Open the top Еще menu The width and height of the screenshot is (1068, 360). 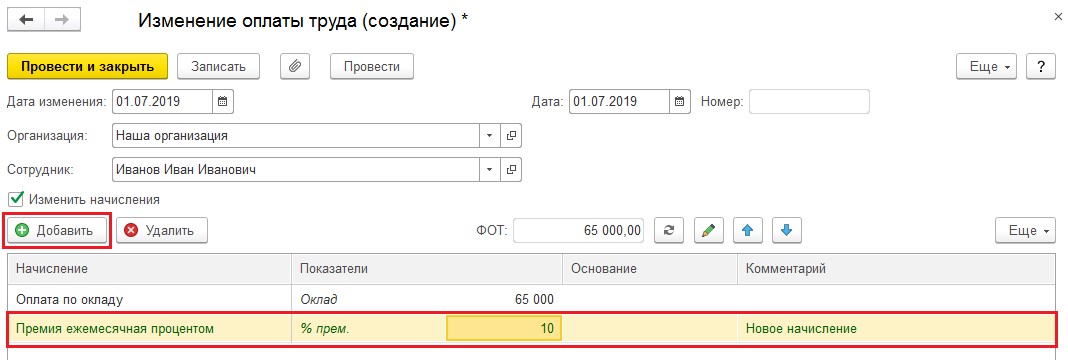pyautogui.click(x=987, y=67)
